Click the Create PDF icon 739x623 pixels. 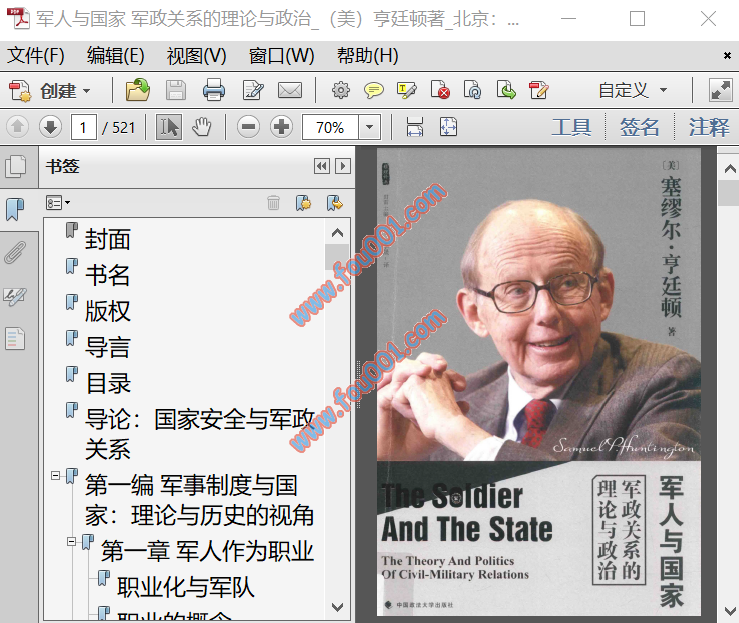tap(20, 90)
